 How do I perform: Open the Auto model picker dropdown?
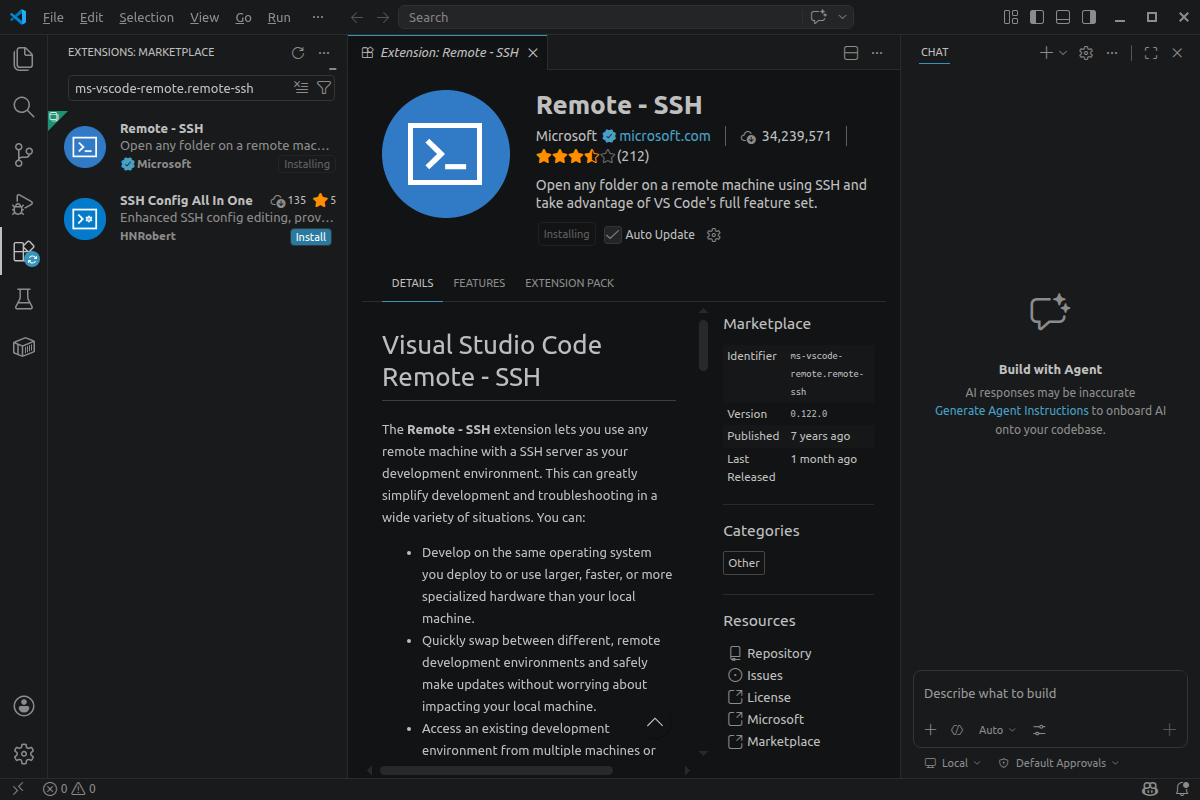[x=996, y=730]
